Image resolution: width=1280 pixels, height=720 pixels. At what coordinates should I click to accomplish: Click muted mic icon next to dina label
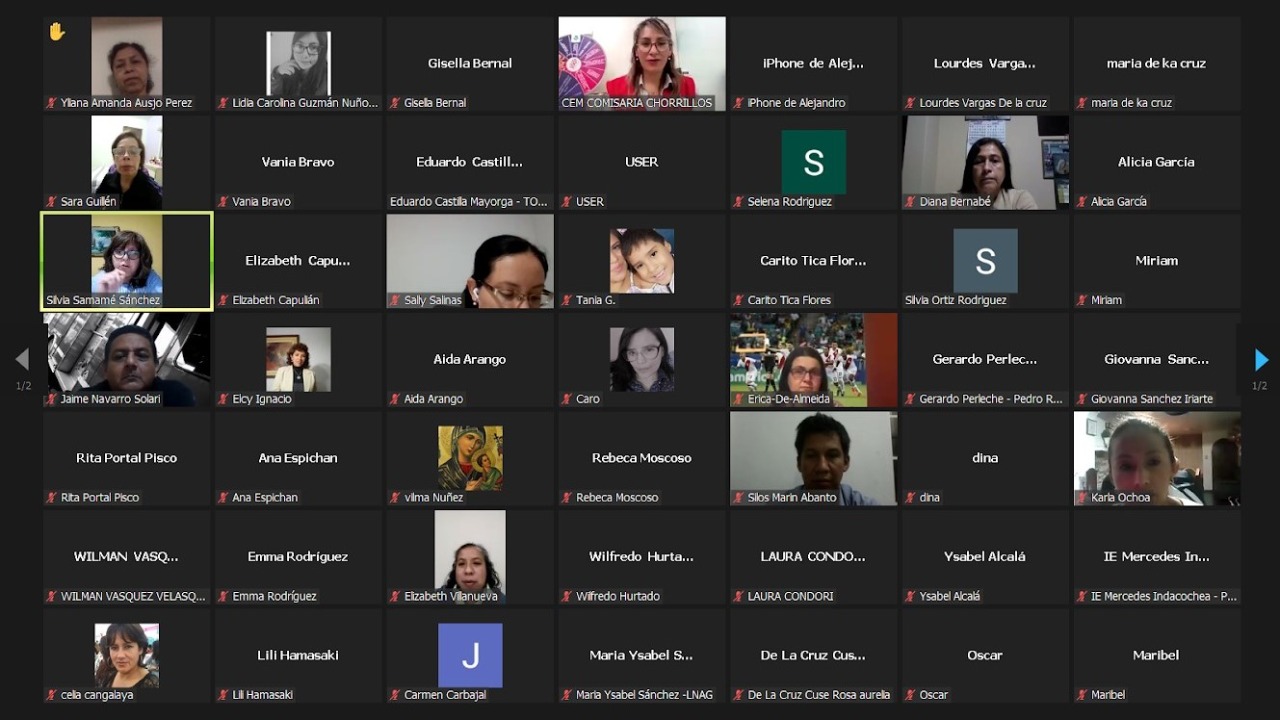(x=911, y=498)
